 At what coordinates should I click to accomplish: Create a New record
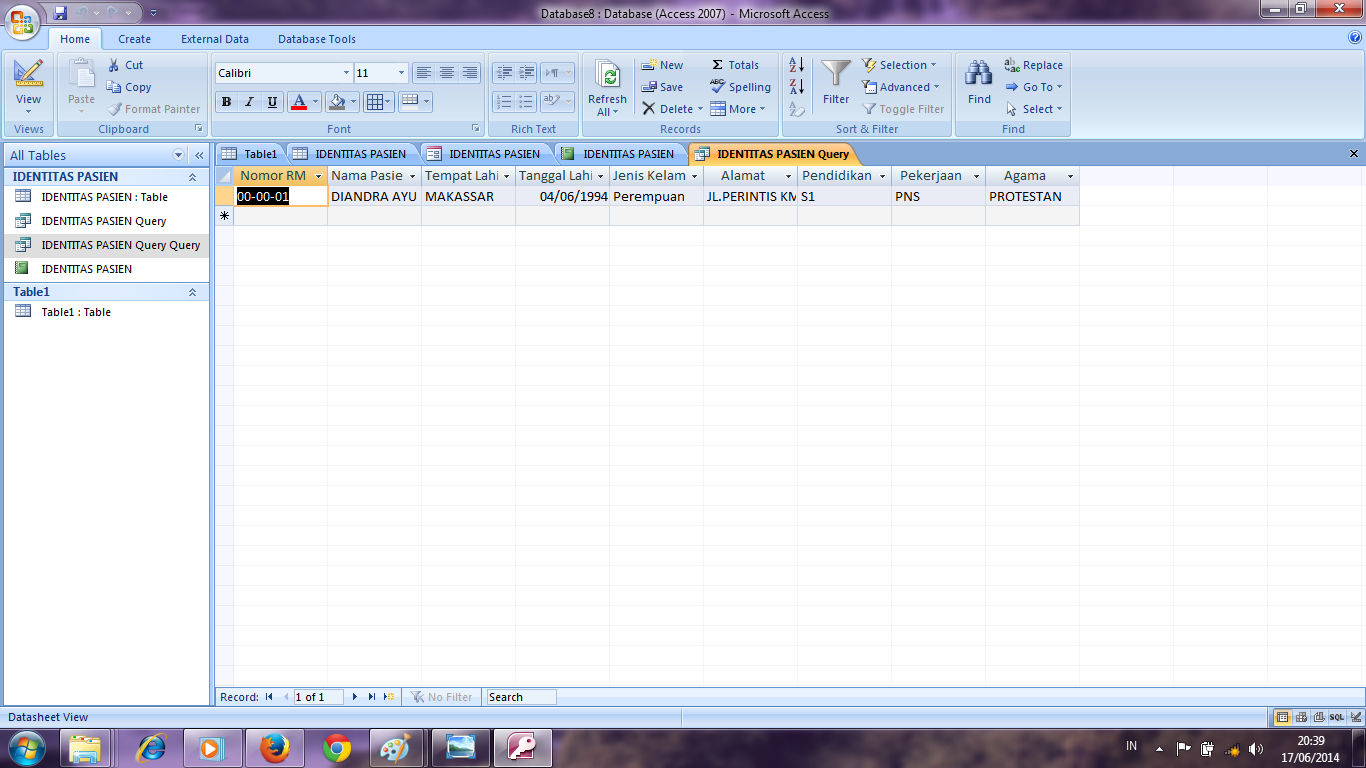662,65
